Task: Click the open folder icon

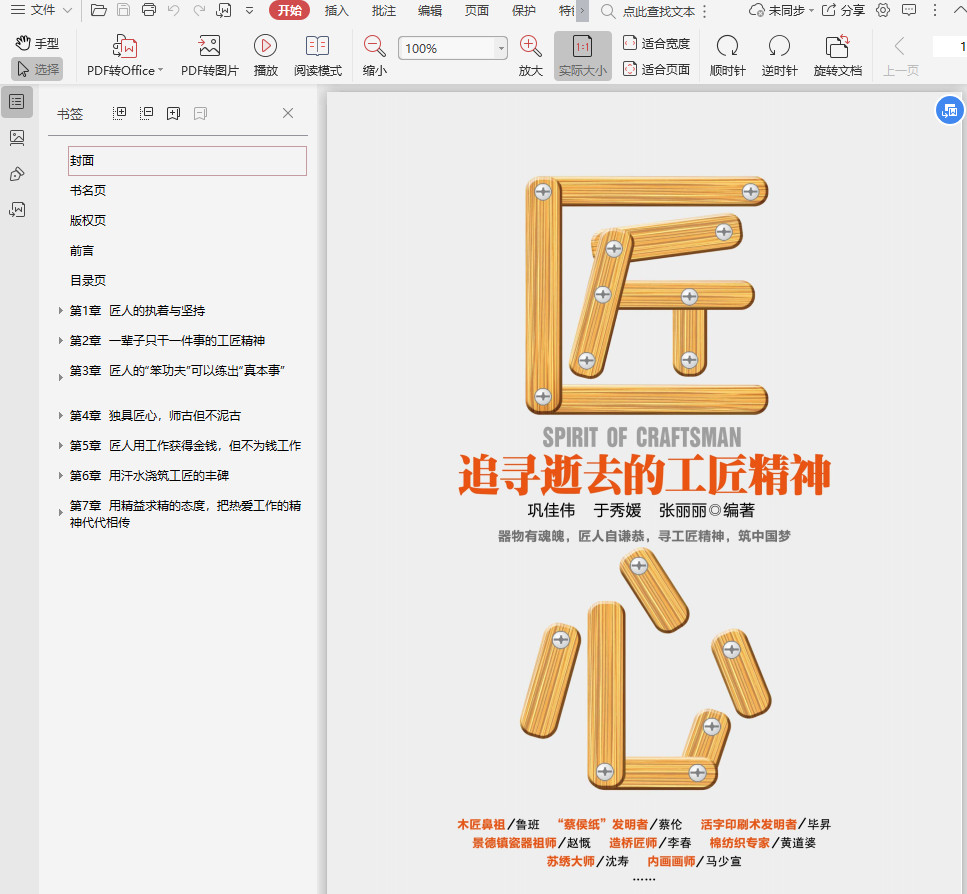Action: click(x=99, y=10)
